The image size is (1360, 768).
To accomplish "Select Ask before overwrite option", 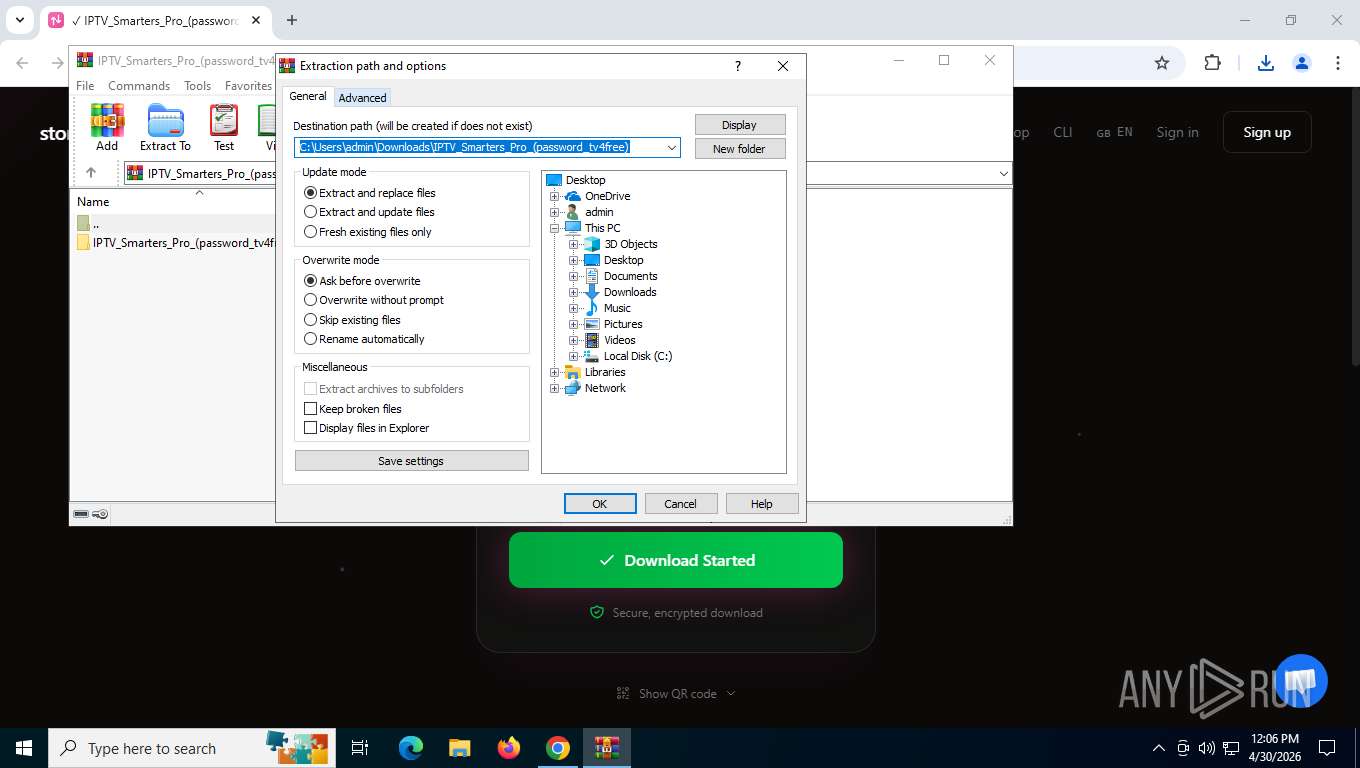I will pyautogui.click(x=362, y=281).
